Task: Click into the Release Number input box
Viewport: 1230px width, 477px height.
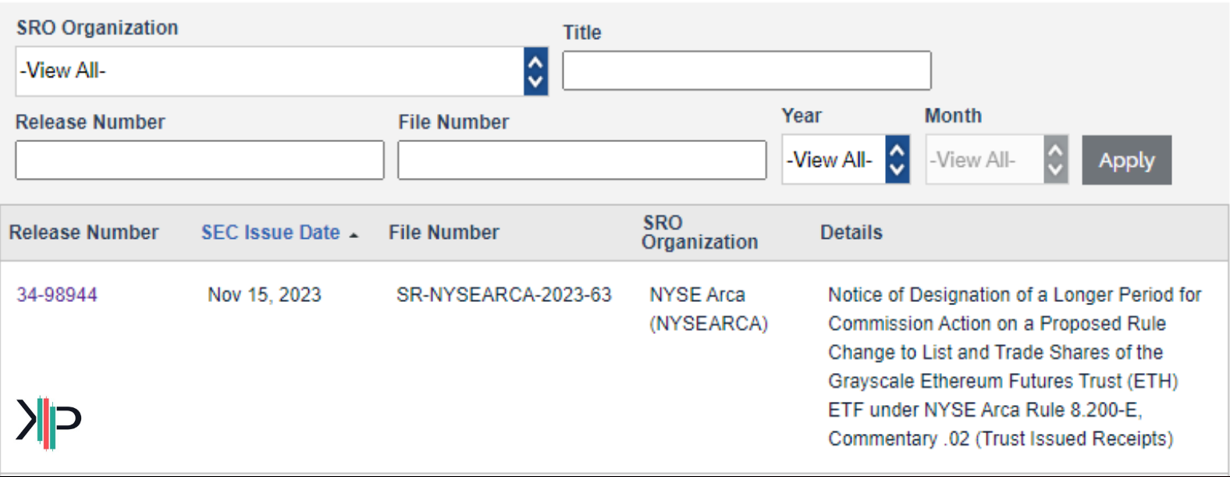Action: click(x=200, y=160)
